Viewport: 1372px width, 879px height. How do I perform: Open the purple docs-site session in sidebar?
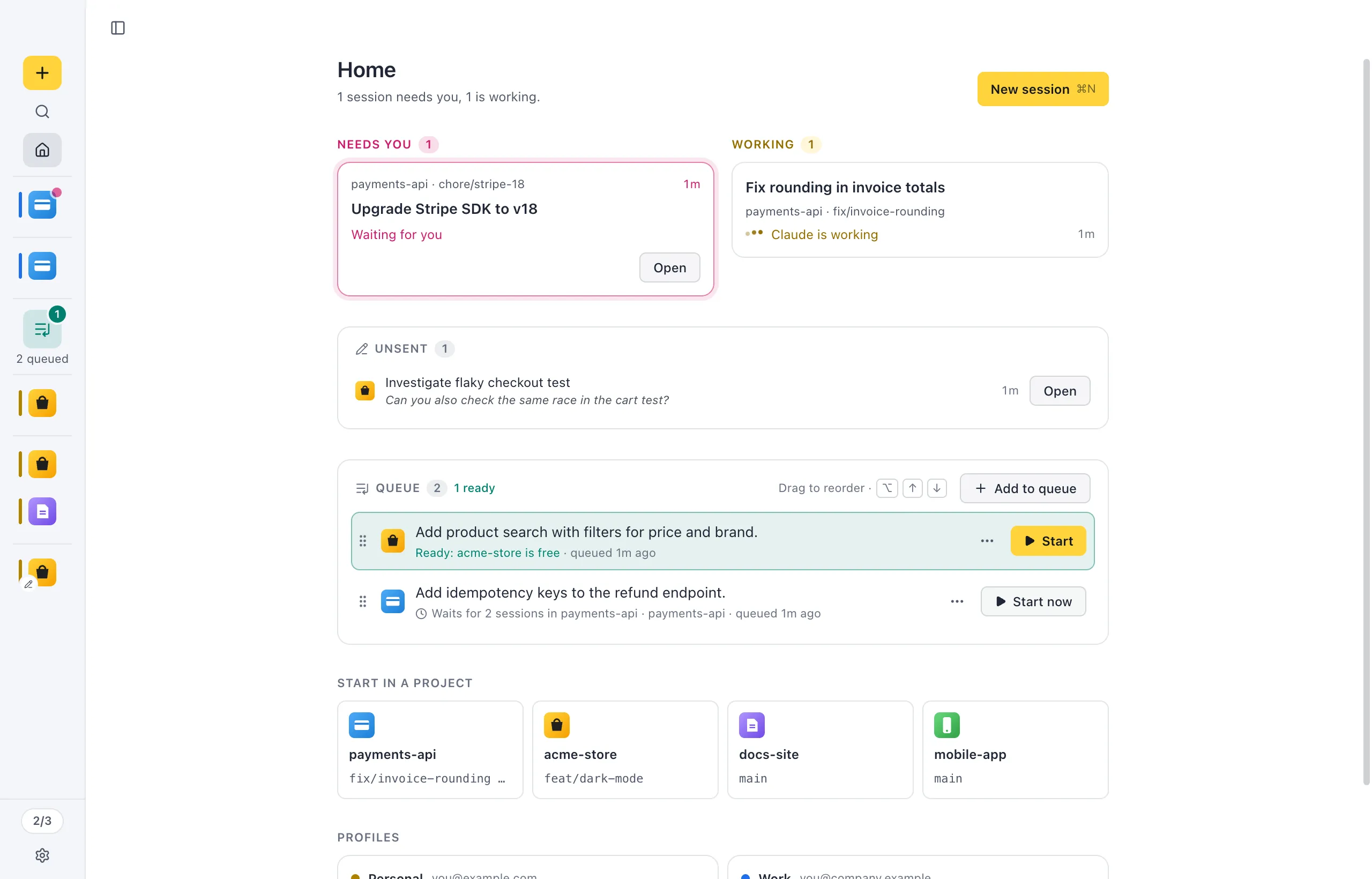(42, 511)
